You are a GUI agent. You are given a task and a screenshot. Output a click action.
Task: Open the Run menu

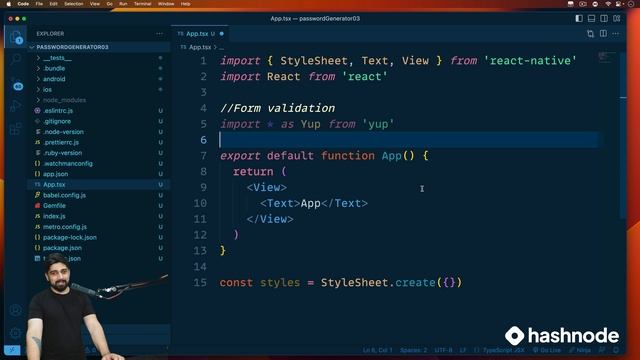123,4
